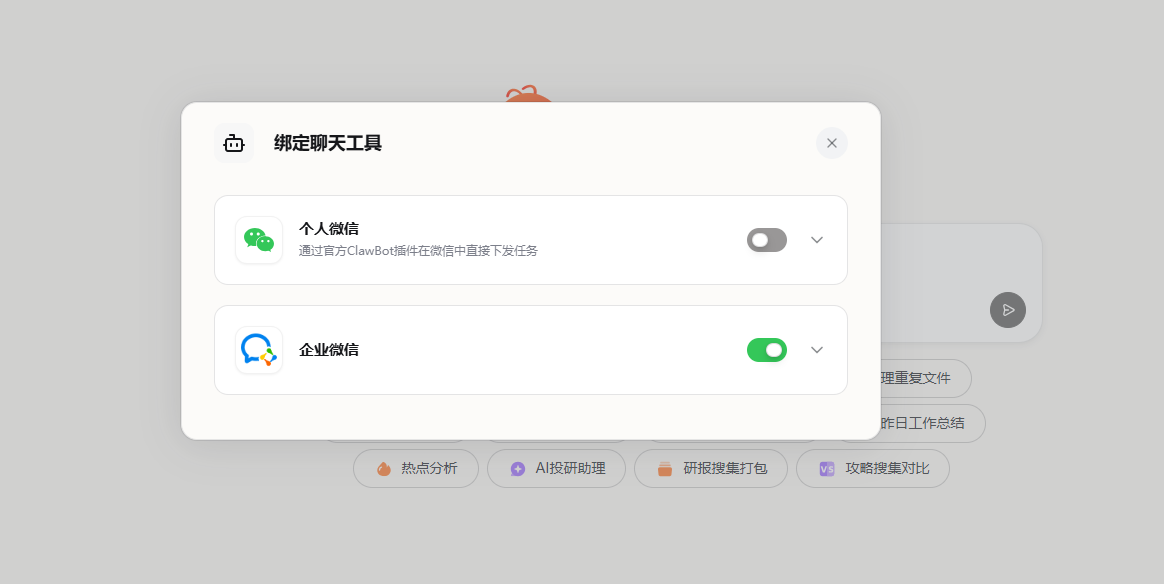Screen dimensions: 1164x584
Task: Select the 研报搜集打包 suggestion chip
Action: point(710,468)
